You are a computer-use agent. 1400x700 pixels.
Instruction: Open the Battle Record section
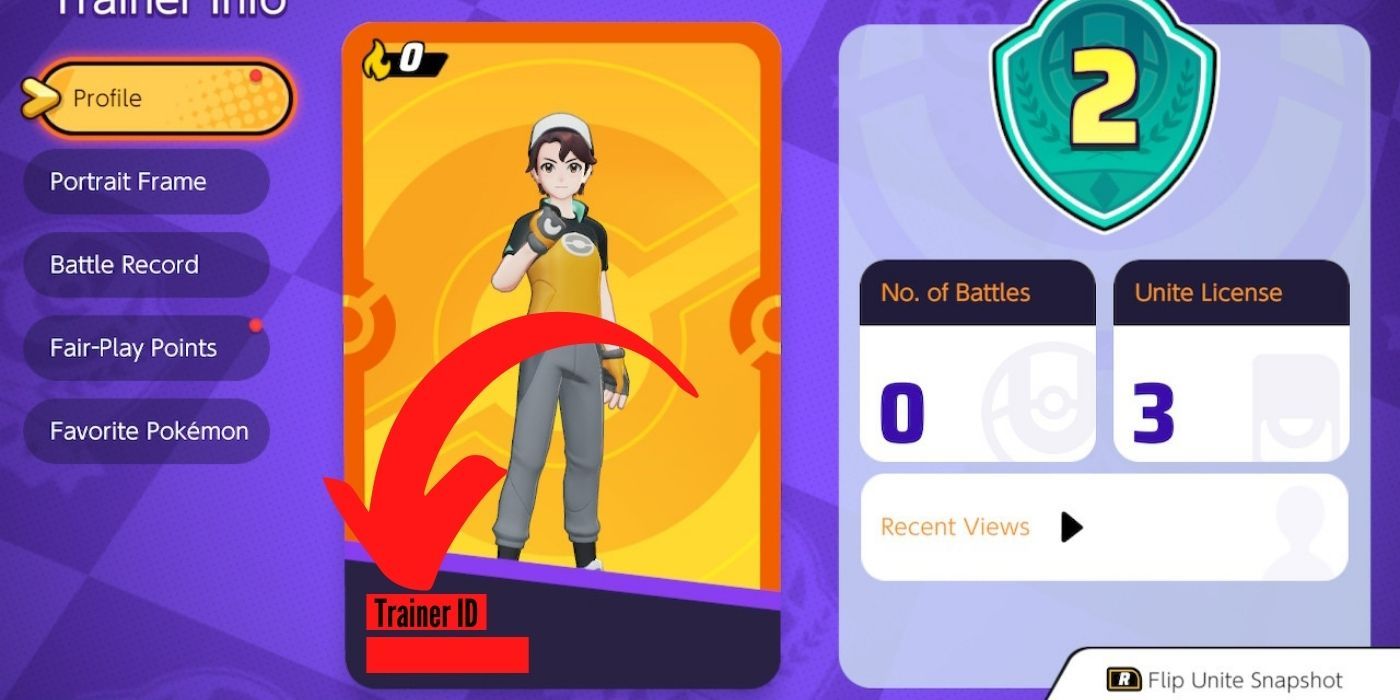tap(146, 265)
